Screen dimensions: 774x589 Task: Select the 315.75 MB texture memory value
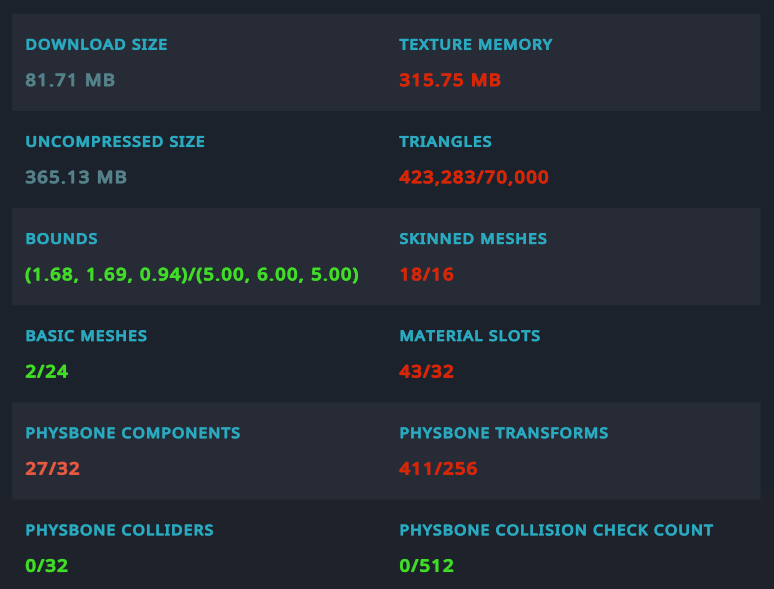[x=450, y=80]
